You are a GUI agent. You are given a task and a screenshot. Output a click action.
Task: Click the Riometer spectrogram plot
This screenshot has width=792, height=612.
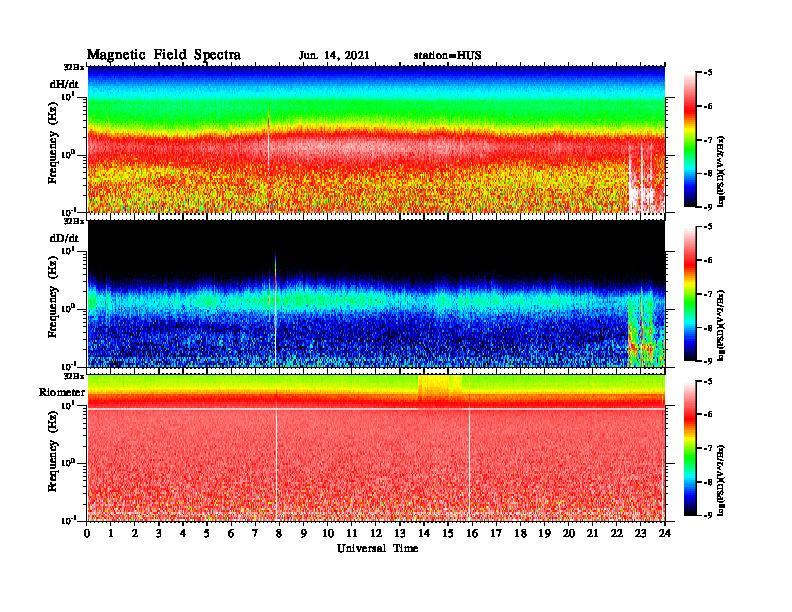pos(376,448)
